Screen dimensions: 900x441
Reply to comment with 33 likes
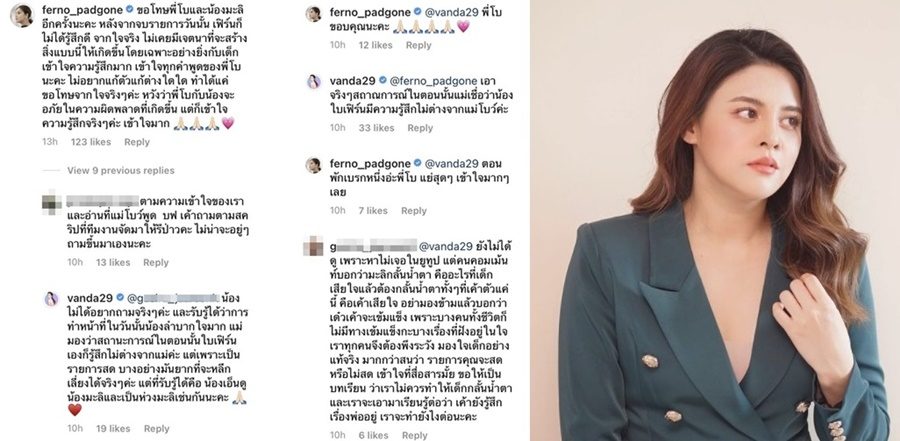[420, 128]
